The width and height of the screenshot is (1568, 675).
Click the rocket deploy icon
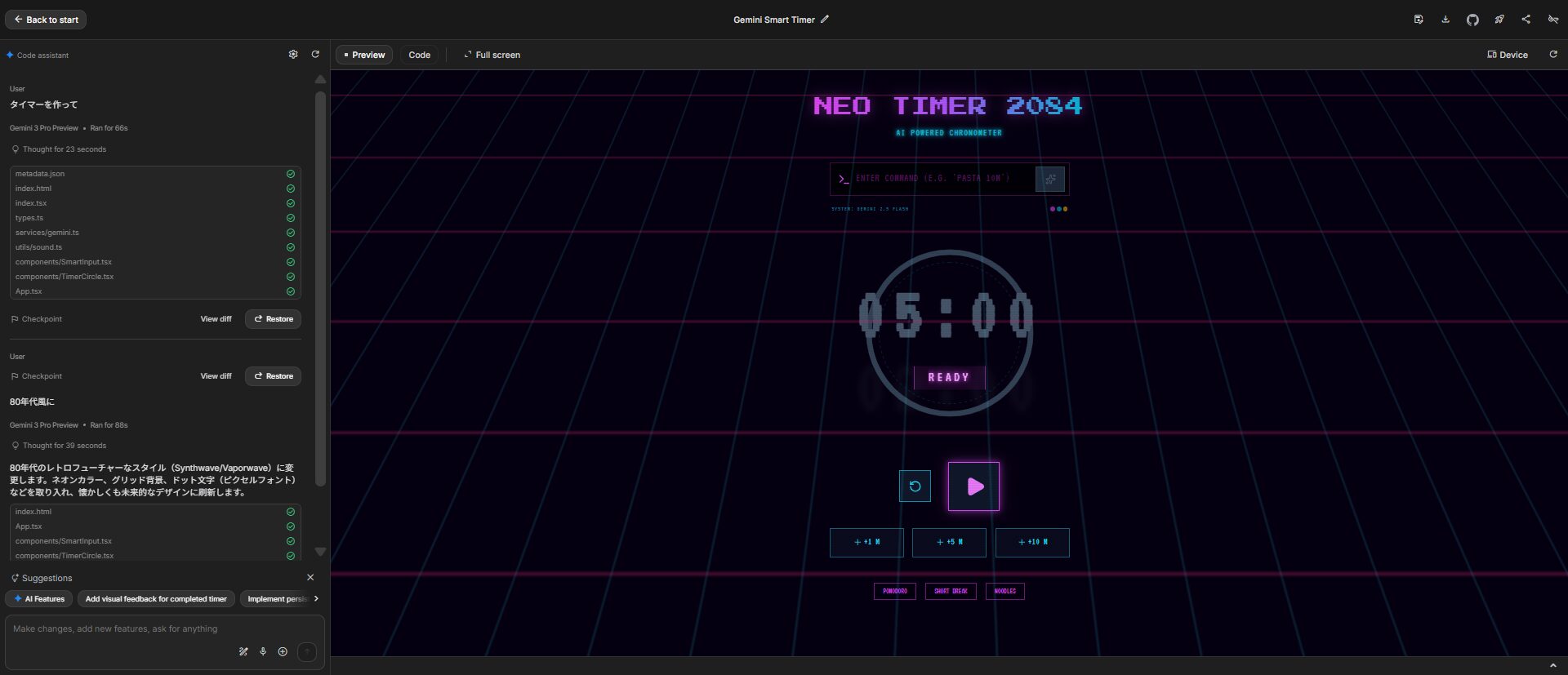click(1499, 20)
